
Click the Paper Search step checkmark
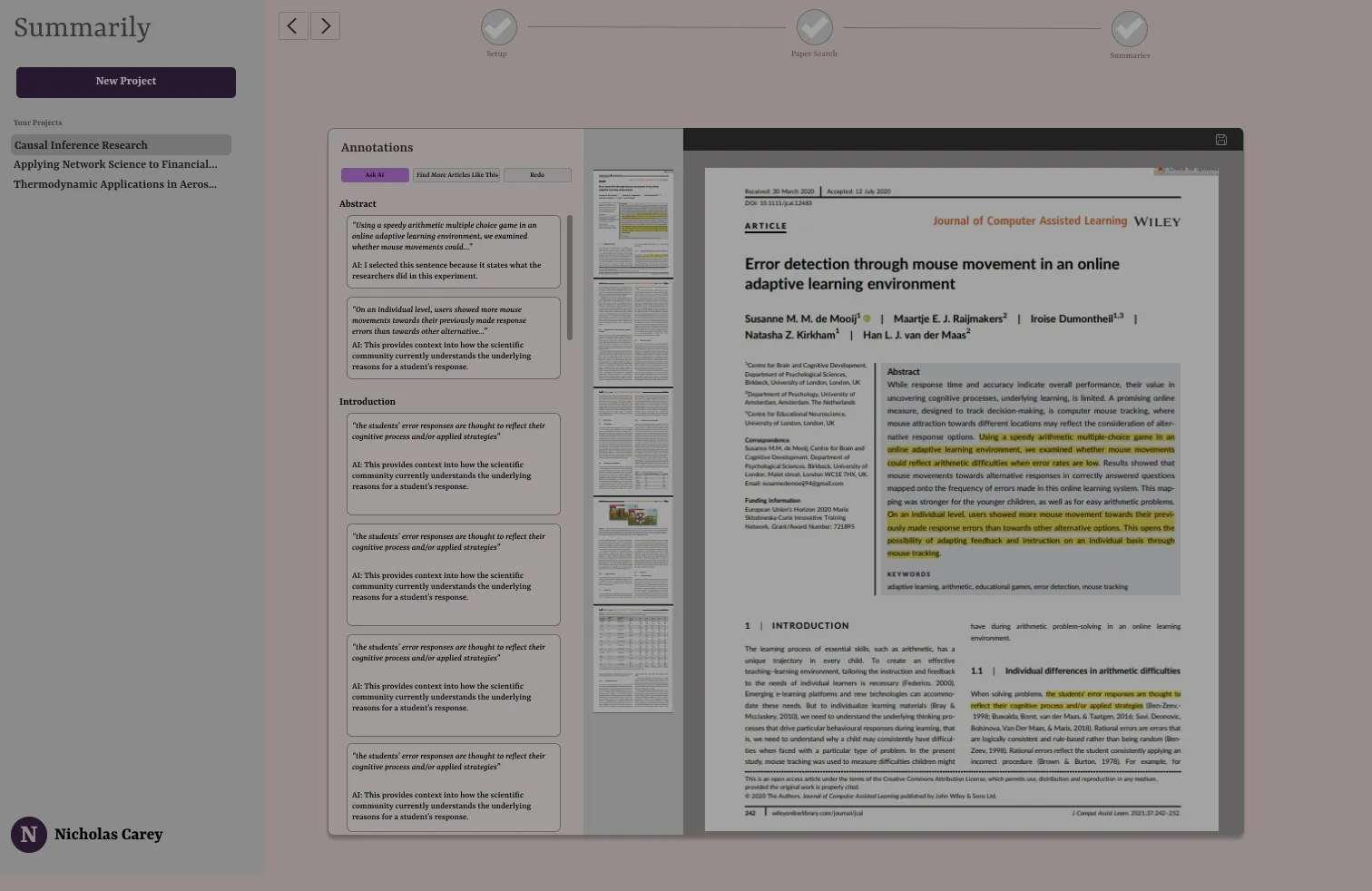point(814,27)
